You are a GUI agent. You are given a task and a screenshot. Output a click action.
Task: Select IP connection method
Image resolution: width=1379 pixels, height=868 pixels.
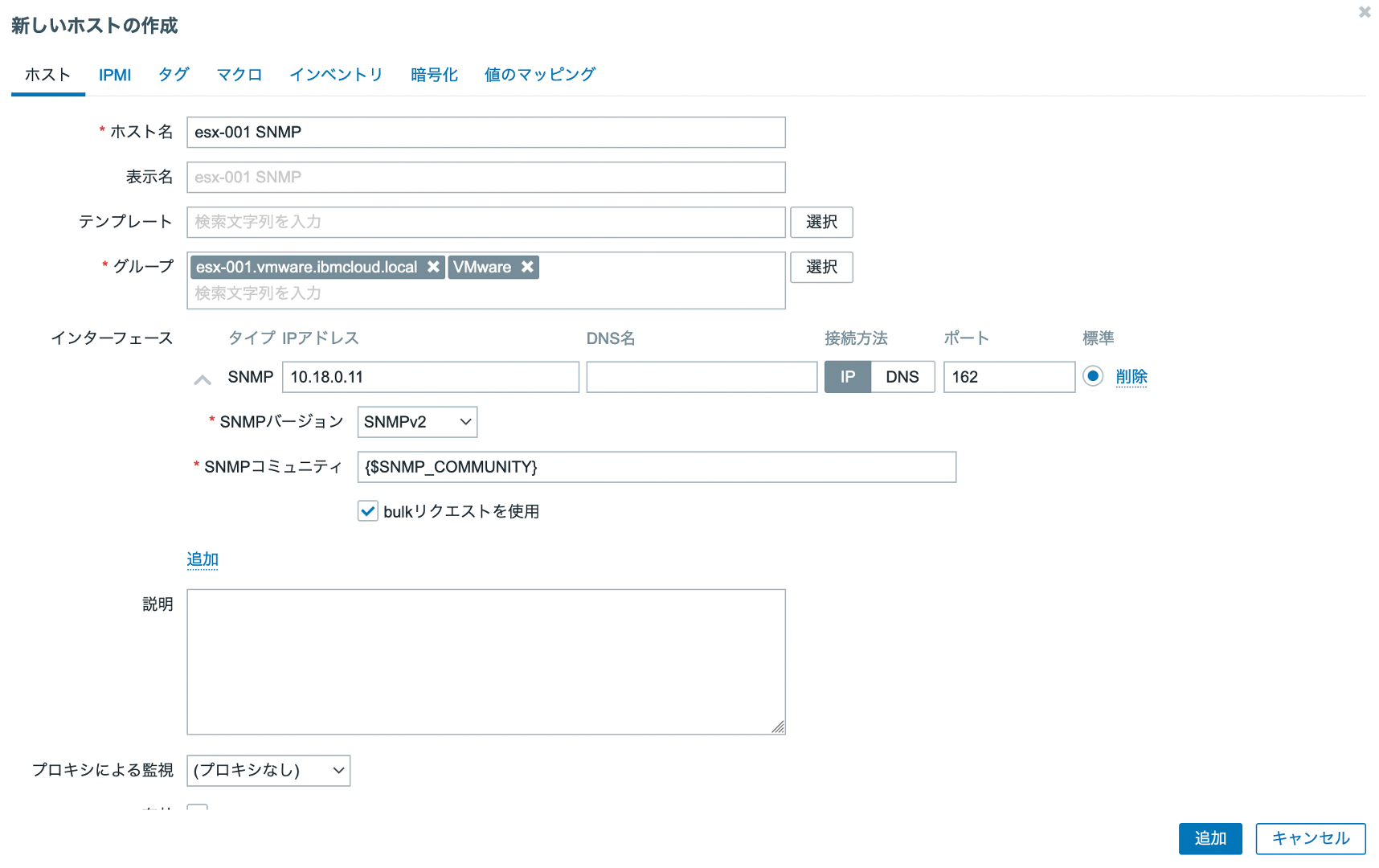(x=848, y=377)
